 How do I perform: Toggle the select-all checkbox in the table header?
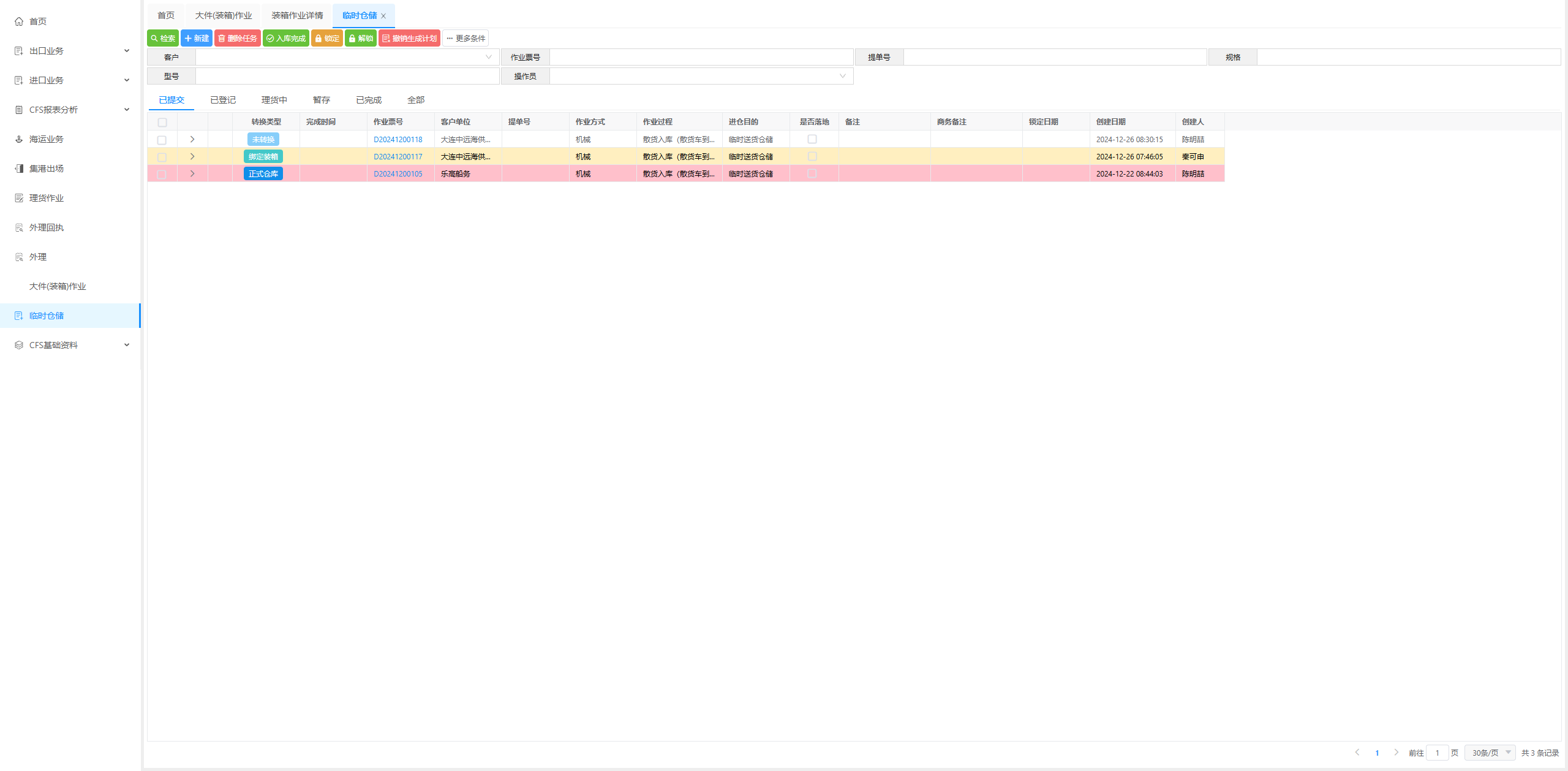(x=162, y=122)
